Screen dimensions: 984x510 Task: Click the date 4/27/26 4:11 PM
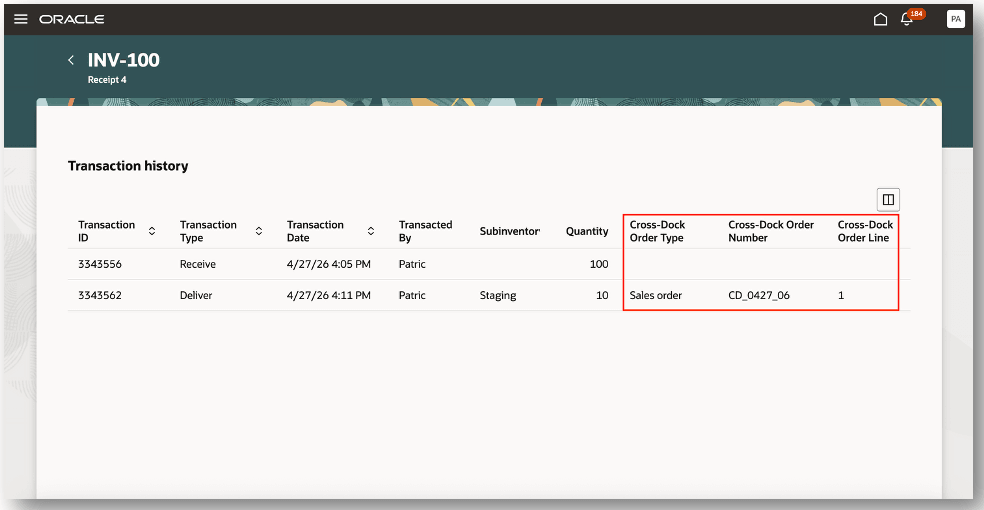click(328, 295)
